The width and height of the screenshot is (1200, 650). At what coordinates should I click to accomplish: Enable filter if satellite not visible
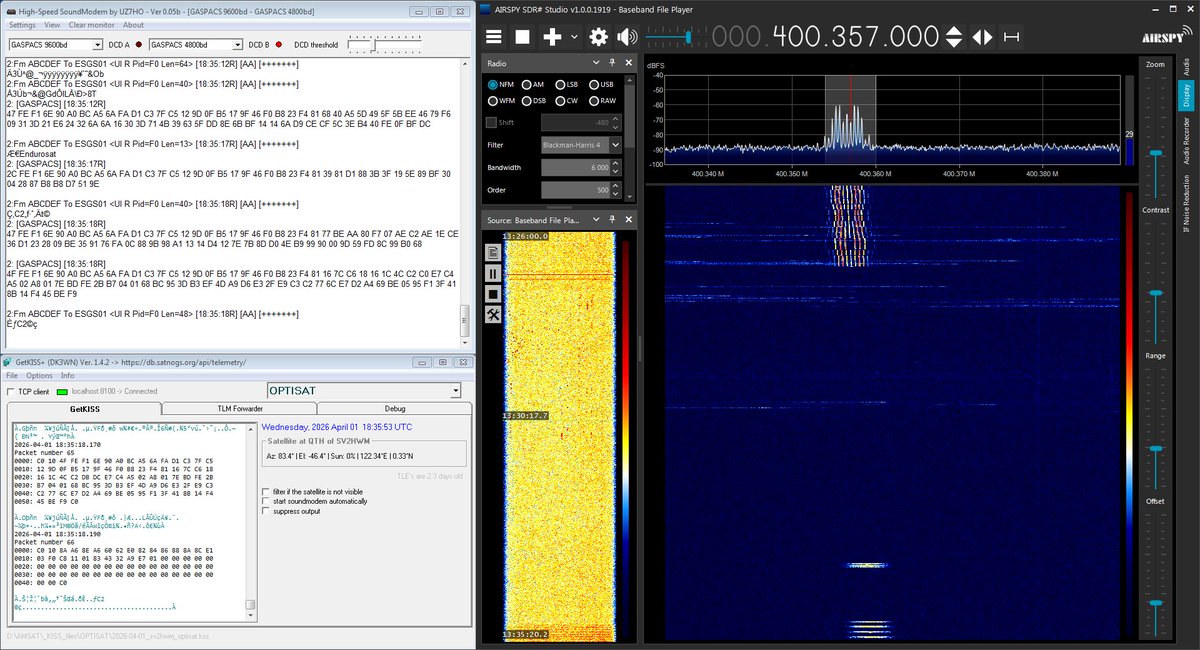(x=266, y=491)
